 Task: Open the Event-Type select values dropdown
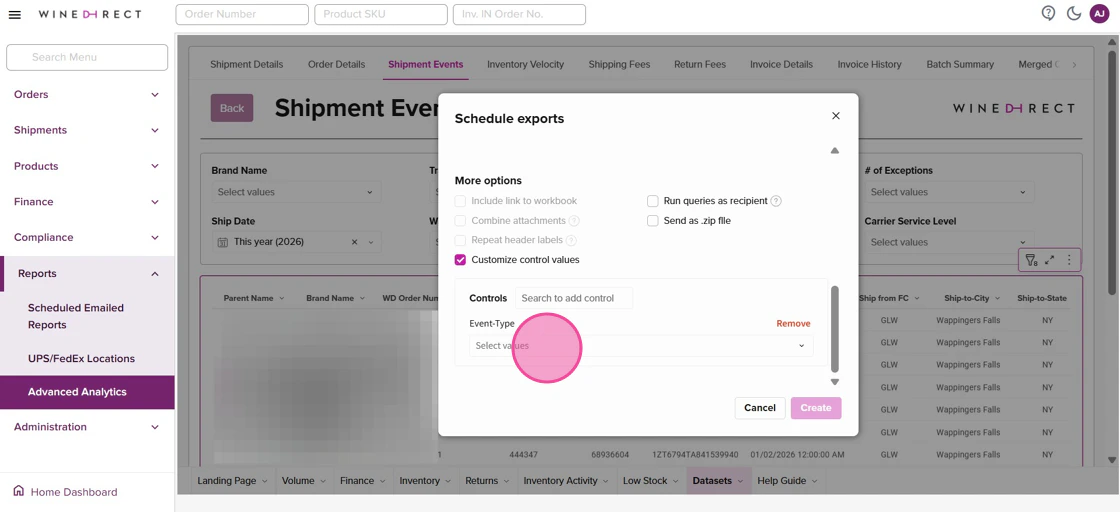tap(641, 346)
